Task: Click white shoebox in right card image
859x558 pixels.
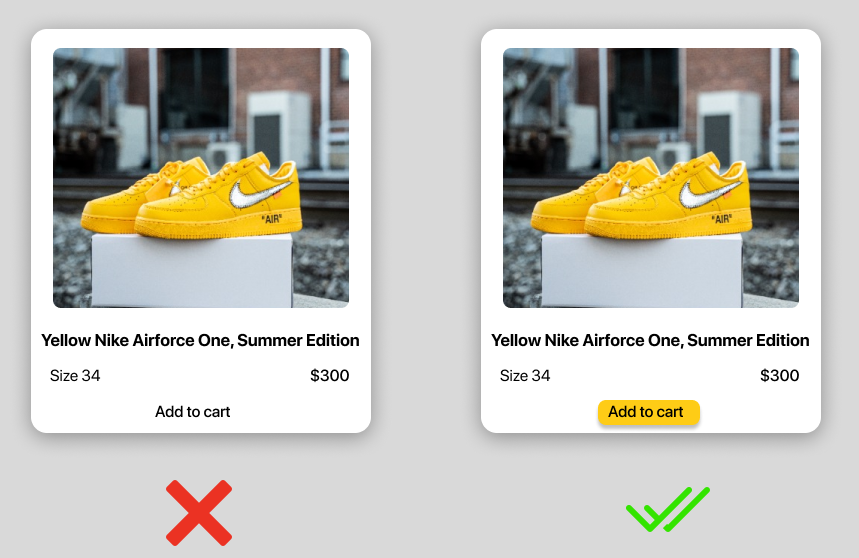Action: (642, 271)
